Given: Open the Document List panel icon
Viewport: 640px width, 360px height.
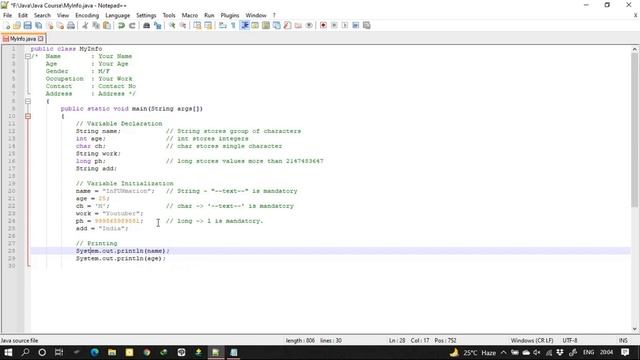Looking at the screenshot, I should 276,25.
